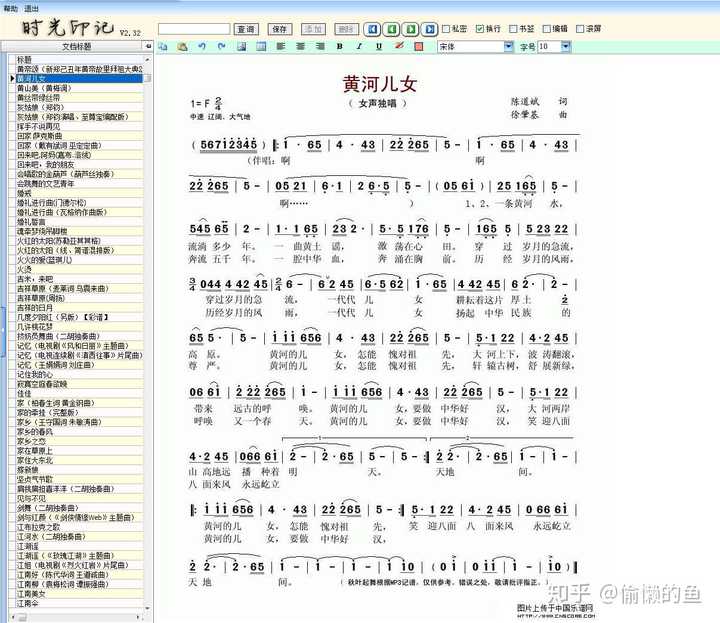720x623 pixels.
Task: Click the 退出 menu item
Action: click(x=31, y=9)
